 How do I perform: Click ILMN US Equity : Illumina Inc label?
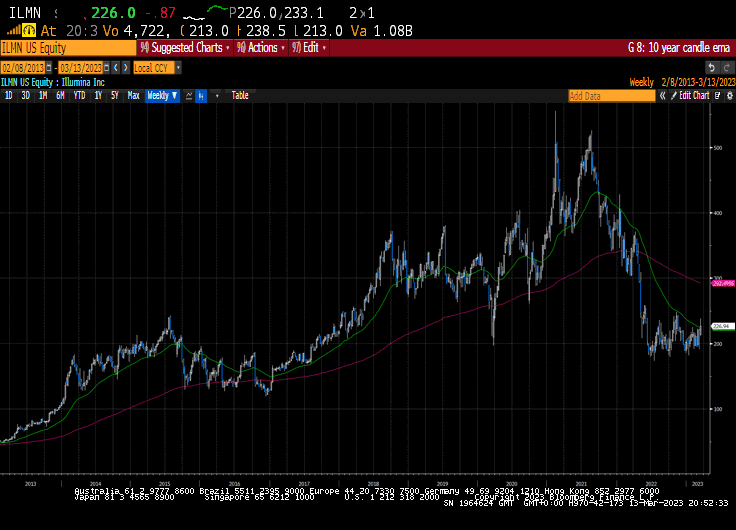coord(53,82)
